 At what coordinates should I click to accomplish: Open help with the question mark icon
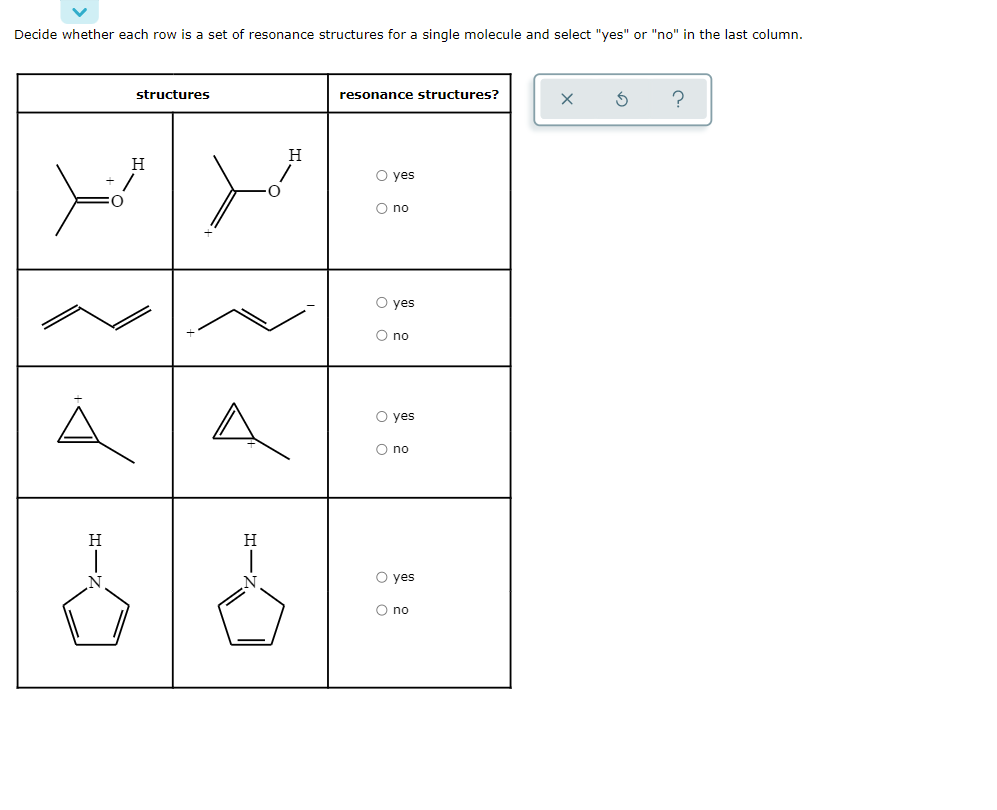tap(680, 98)
